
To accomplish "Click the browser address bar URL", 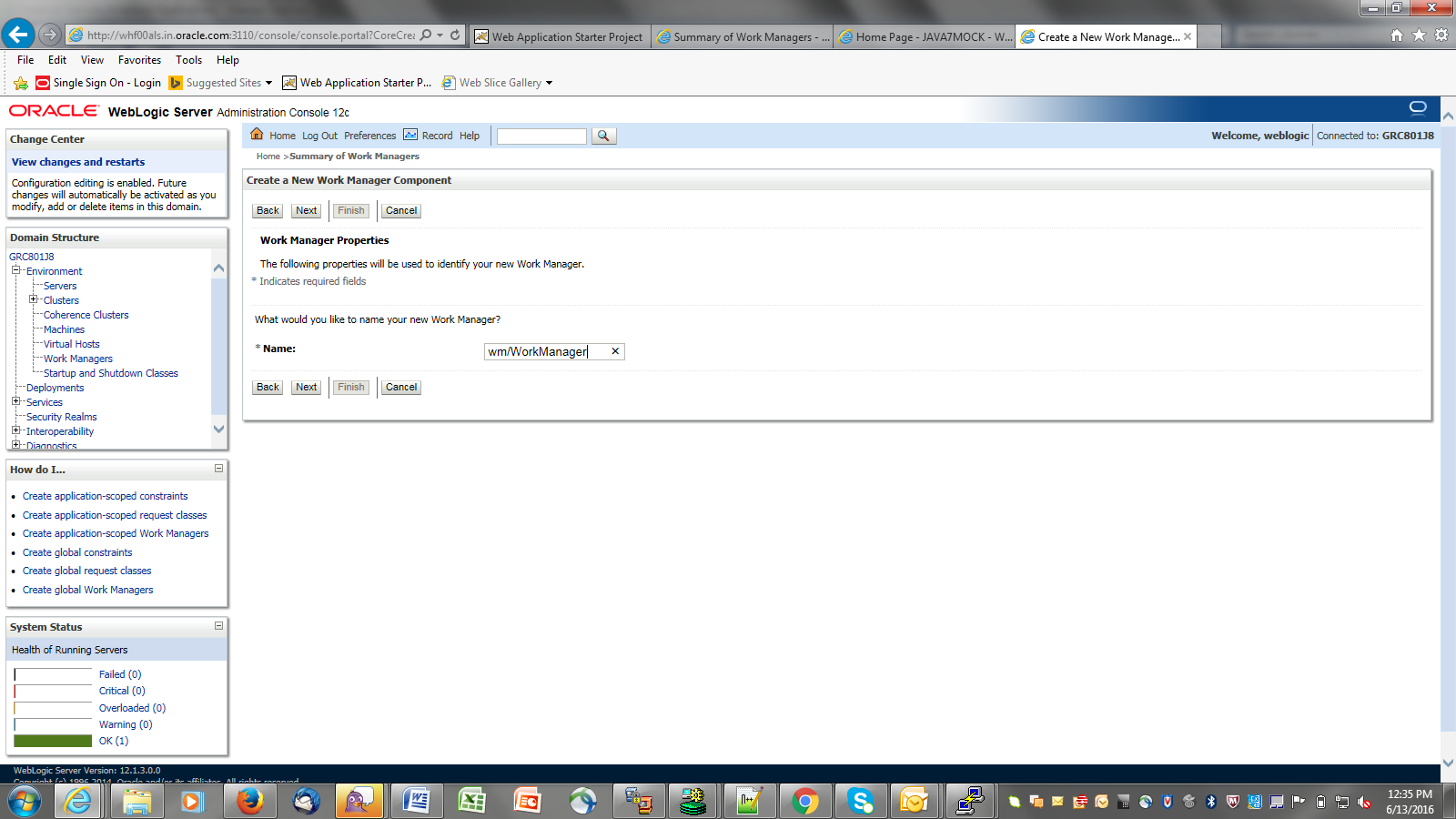I will click(x=250, y=35).
